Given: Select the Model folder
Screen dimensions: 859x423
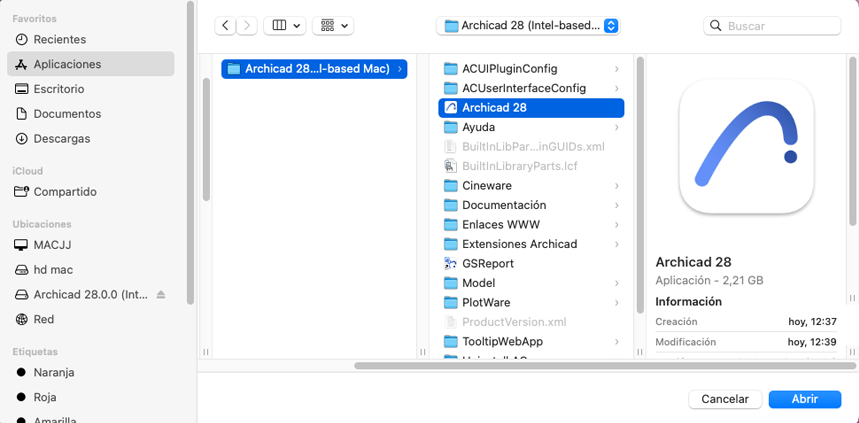Looking at the screenshot, I should (x=531, y=283).
